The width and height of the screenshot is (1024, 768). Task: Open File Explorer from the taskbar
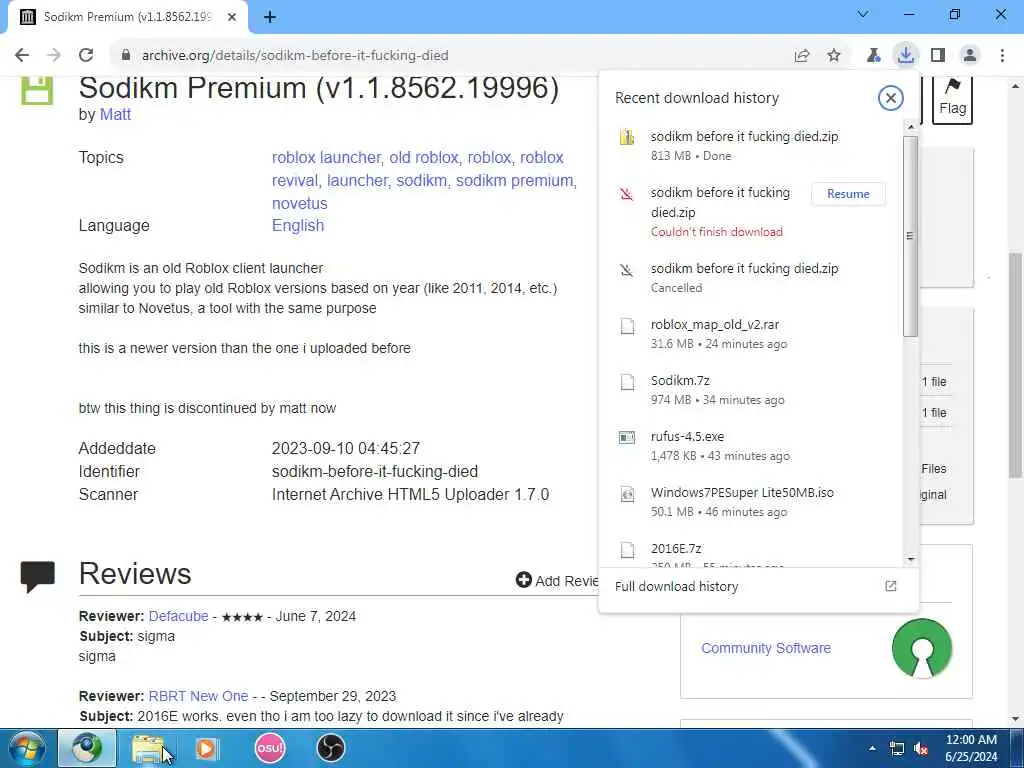(x=148, y=748)
